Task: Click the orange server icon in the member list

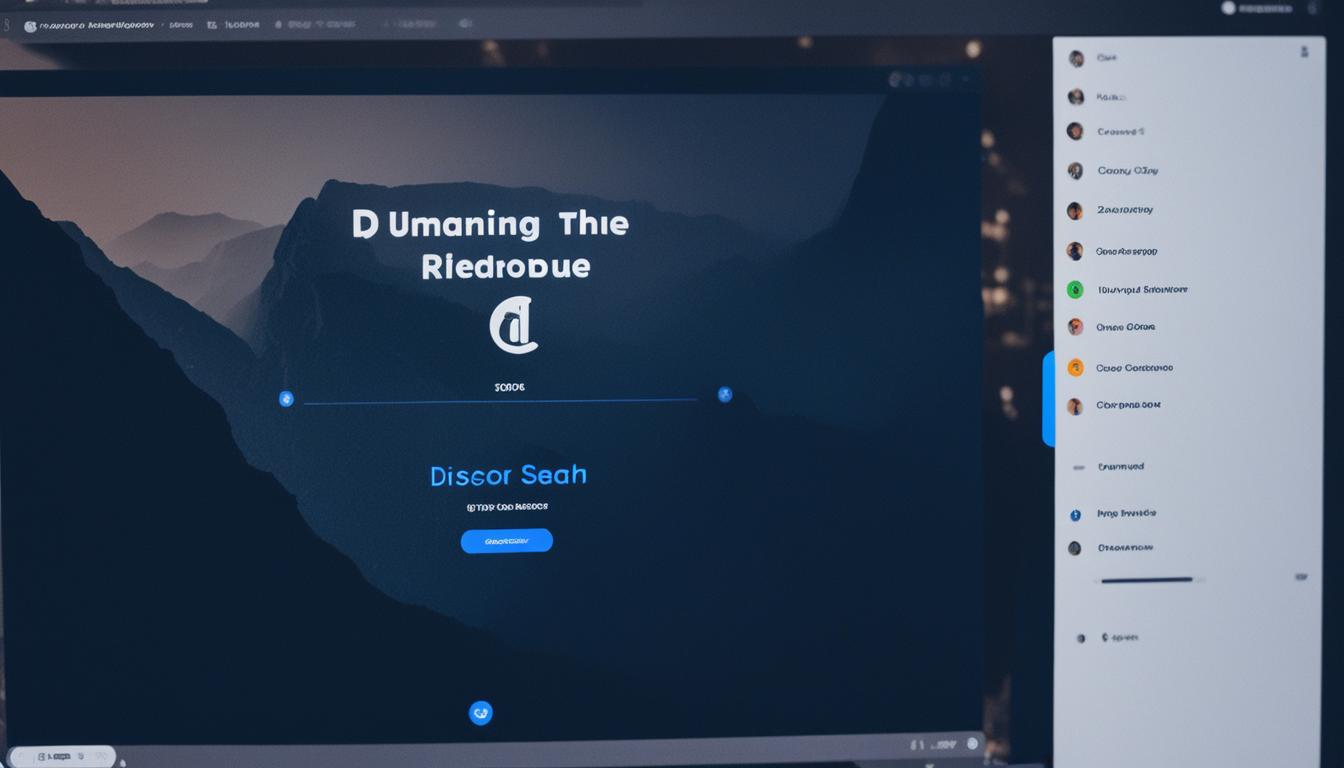Action: tap(1074, 367)
